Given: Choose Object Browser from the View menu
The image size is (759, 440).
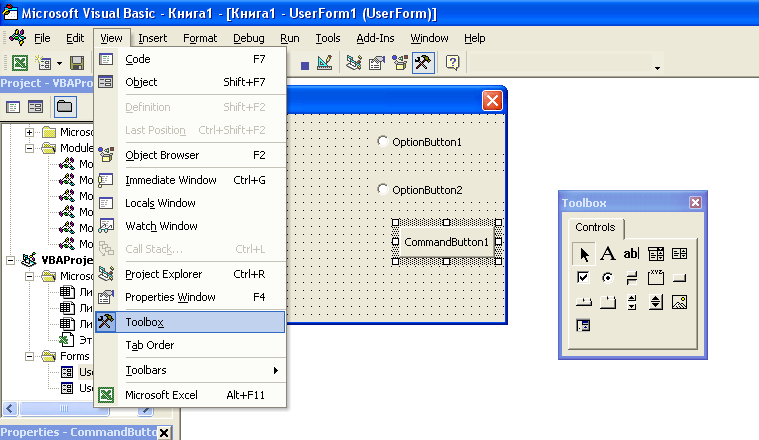Looking at the screenshot, I should pos(191,155).
